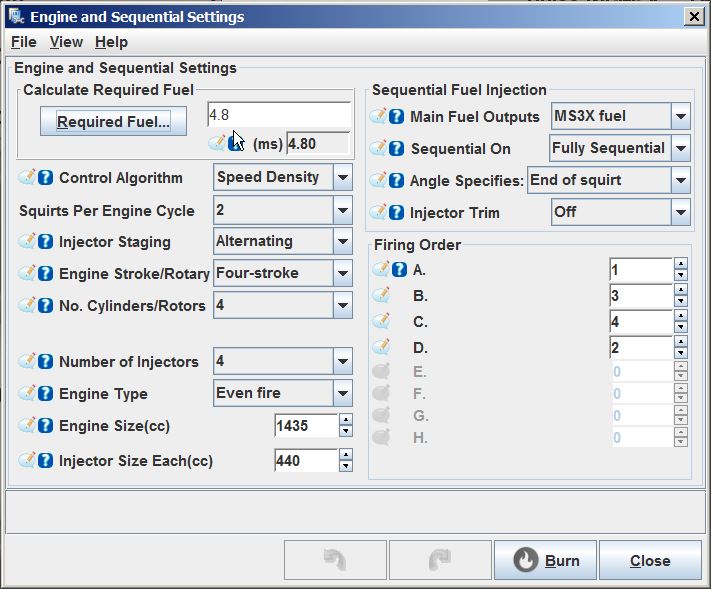Click the note icon beside Sequential On
711x589 pixels.
coord(379,148)
